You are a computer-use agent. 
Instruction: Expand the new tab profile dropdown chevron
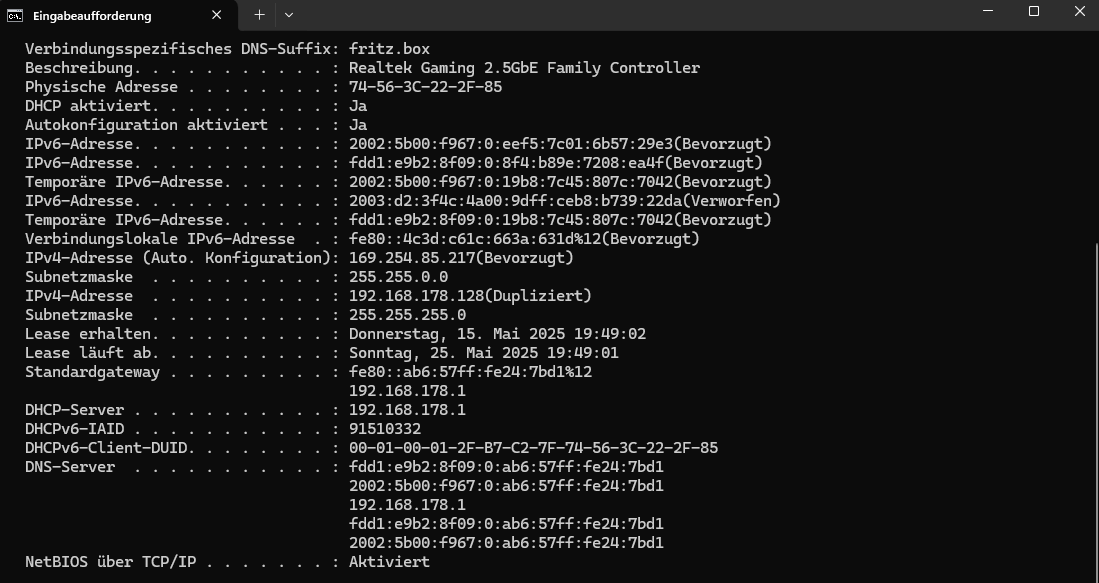click(x=289, y=15)
